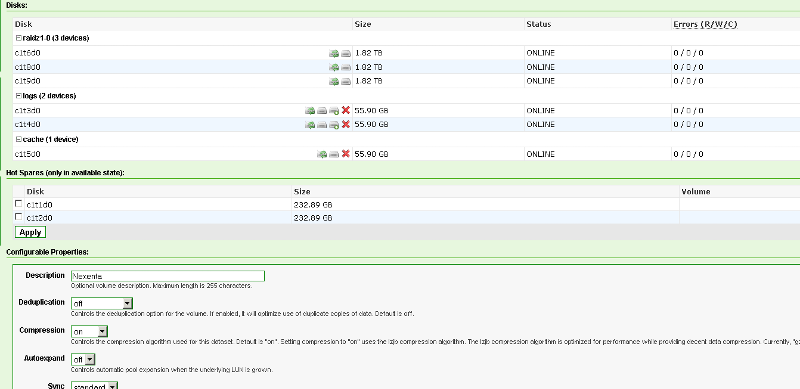
Task: Apply the hot spares selection
Action: [x=30, y=232]
